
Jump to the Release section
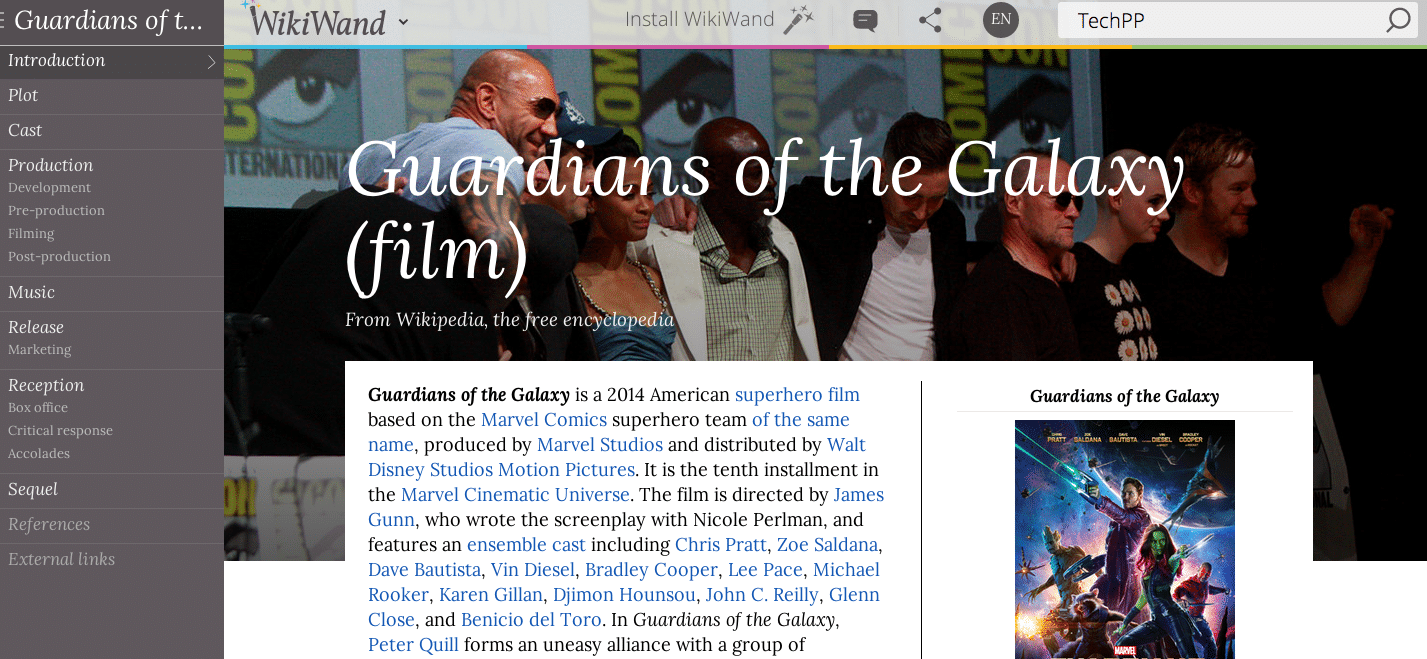(x=36, y=327)
